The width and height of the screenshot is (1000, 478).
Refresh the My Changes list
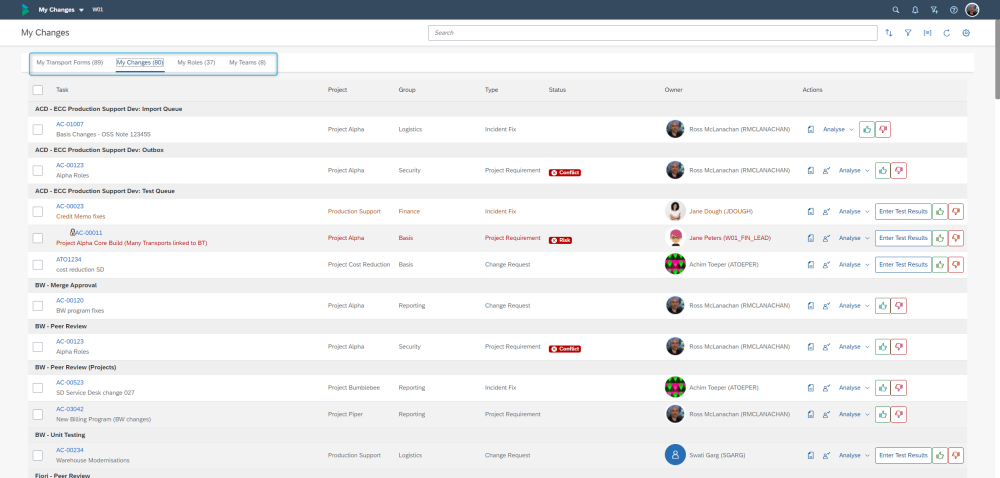946,33
